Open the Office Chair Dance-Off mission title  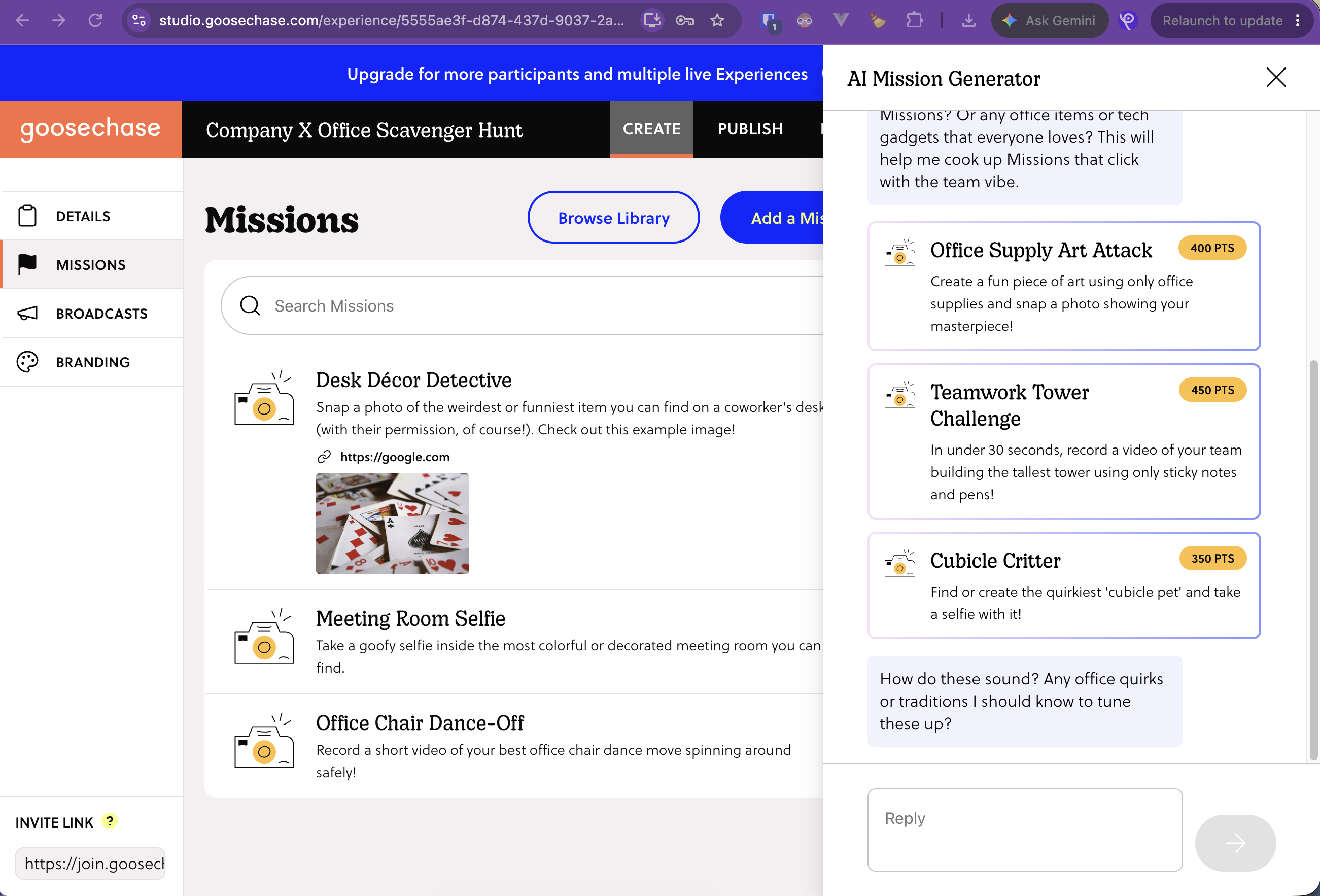pyautogui.click(x=420, y=723)
